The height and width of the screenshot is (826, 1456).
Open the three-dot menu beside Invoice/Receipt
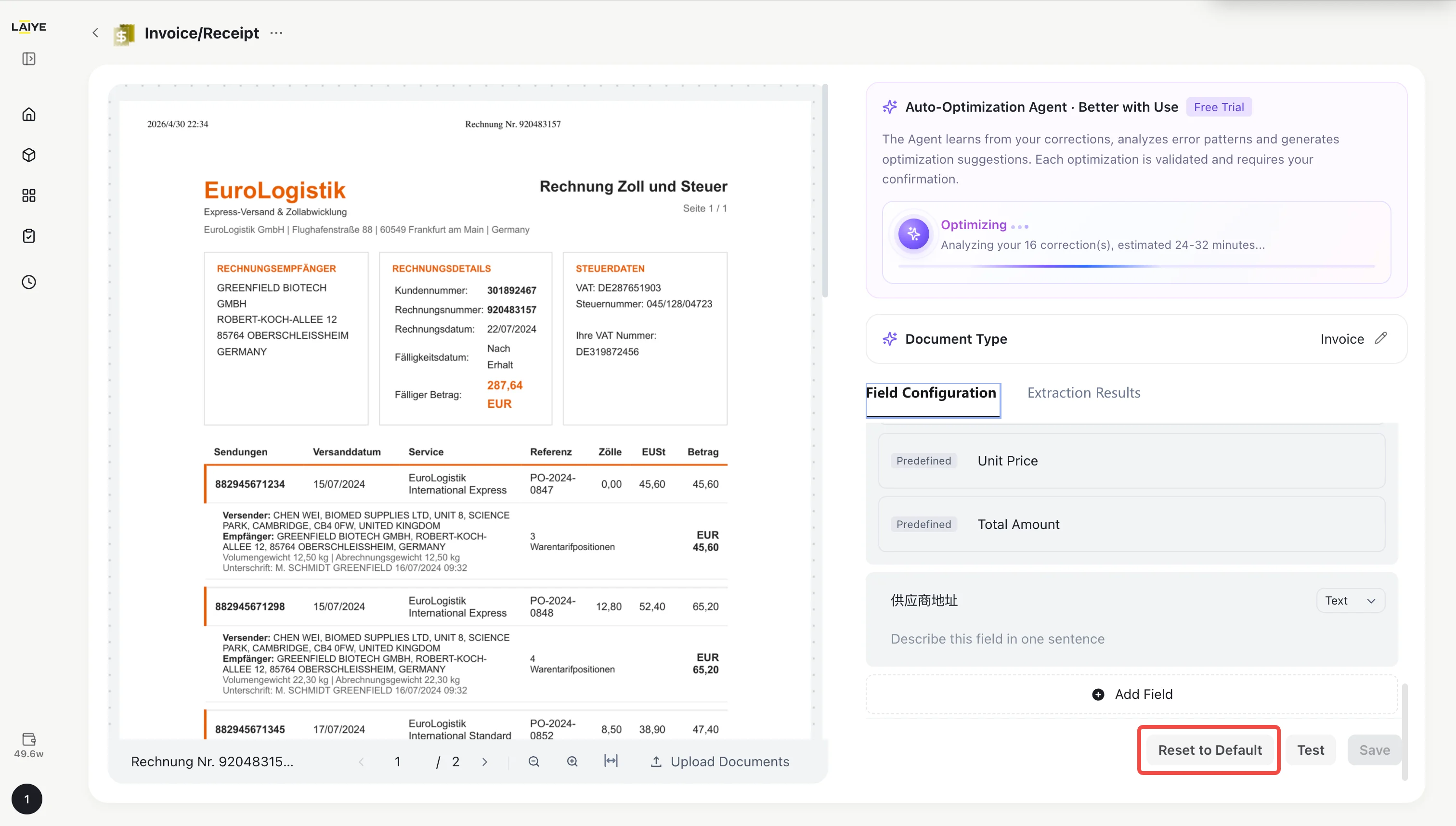(276, 33)
